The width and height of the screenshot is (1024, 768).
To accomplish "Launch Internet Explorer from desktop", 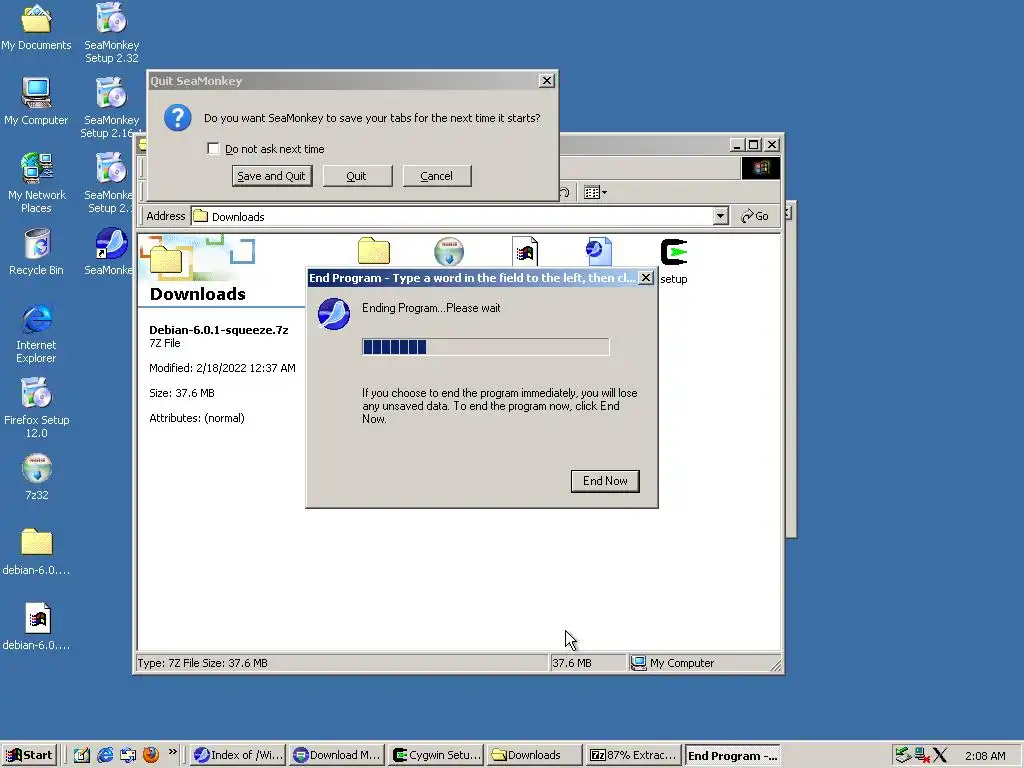I will point(37,333).
